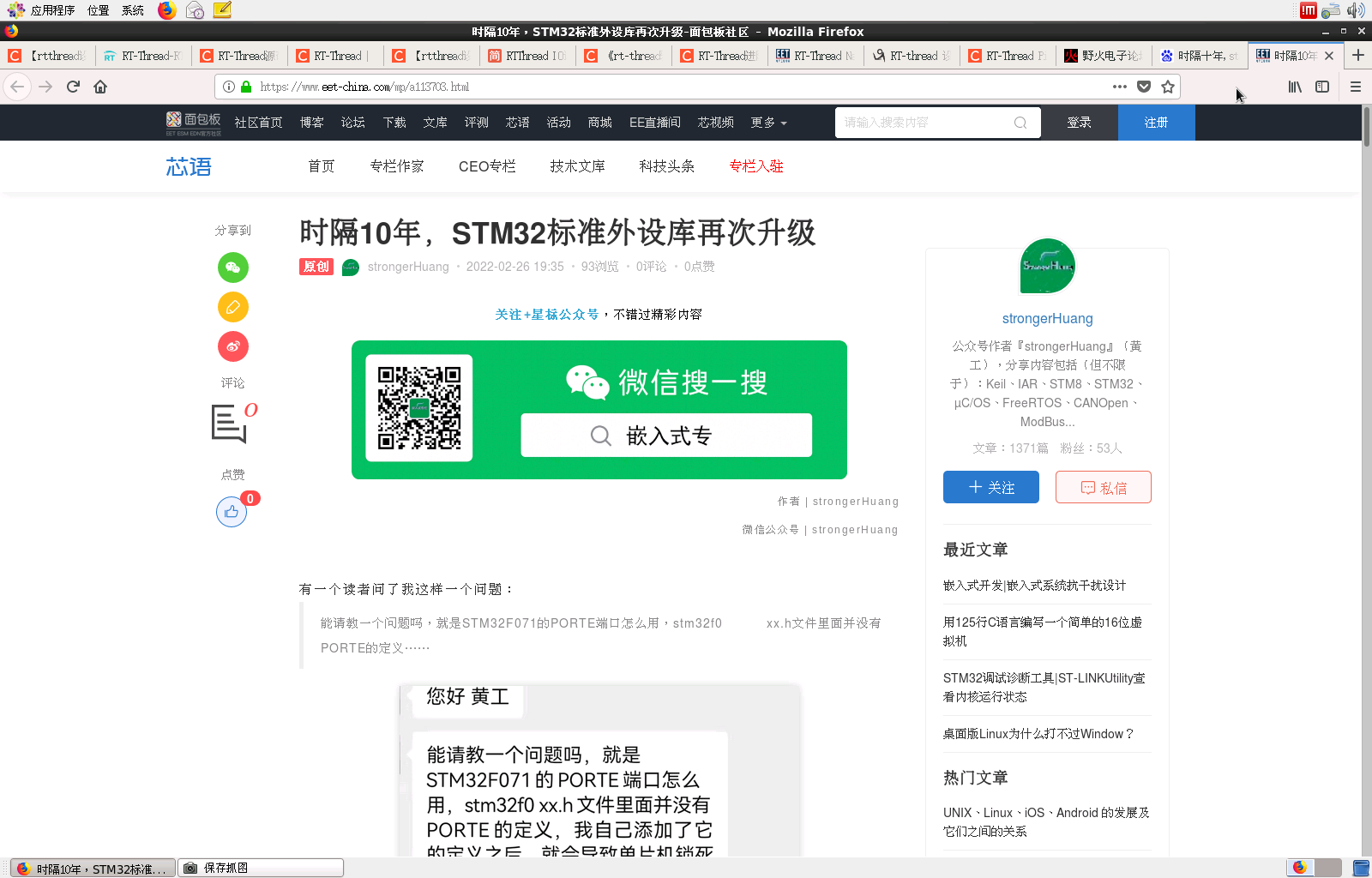Click the network tray icon
This screenshot has width=1372, height=878.
pos(1331,10)
